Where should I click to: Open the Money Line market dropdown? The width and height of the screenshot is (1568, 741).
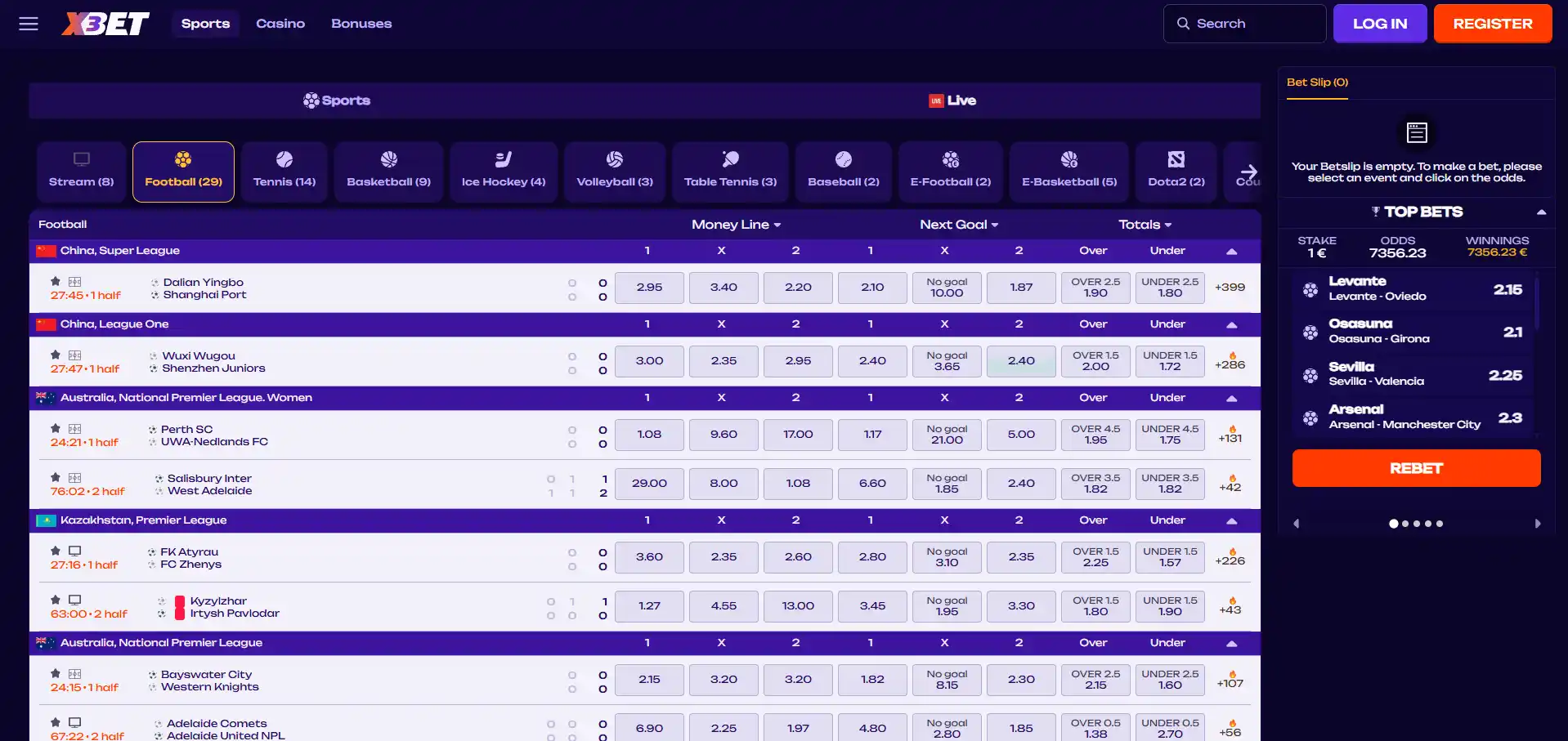pos(736,225)
